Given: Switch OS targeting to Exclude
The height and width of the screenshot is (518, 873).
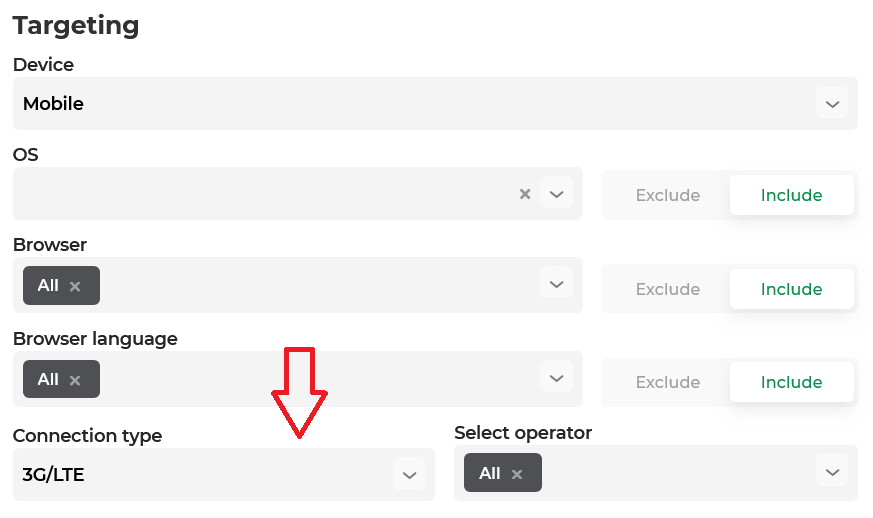Looking at the screenshot, I should 668,195.
